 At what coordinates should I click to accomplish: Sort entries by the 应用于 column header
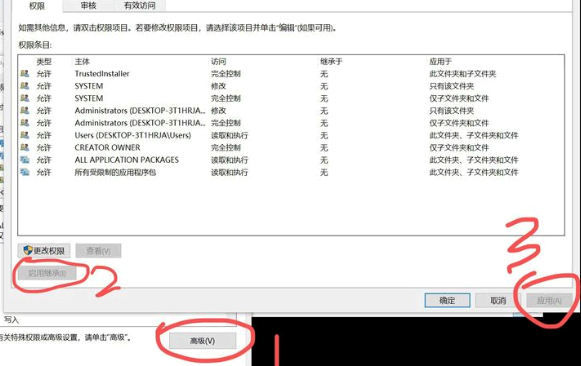[440, 61]
